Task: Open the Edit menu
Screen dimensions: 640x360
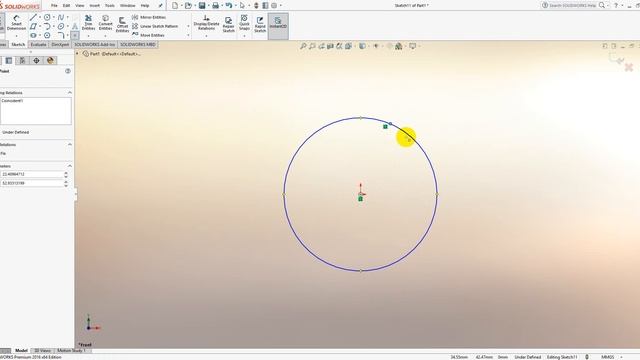Action: pos(67,6)
